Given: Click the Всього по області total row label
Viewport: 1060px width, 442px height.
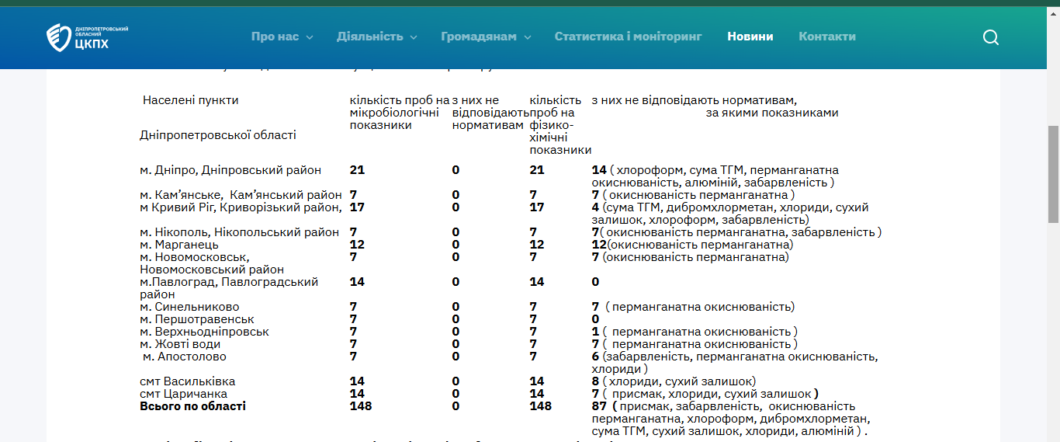Looking at the screenshot, I should [x=192, y=406].
